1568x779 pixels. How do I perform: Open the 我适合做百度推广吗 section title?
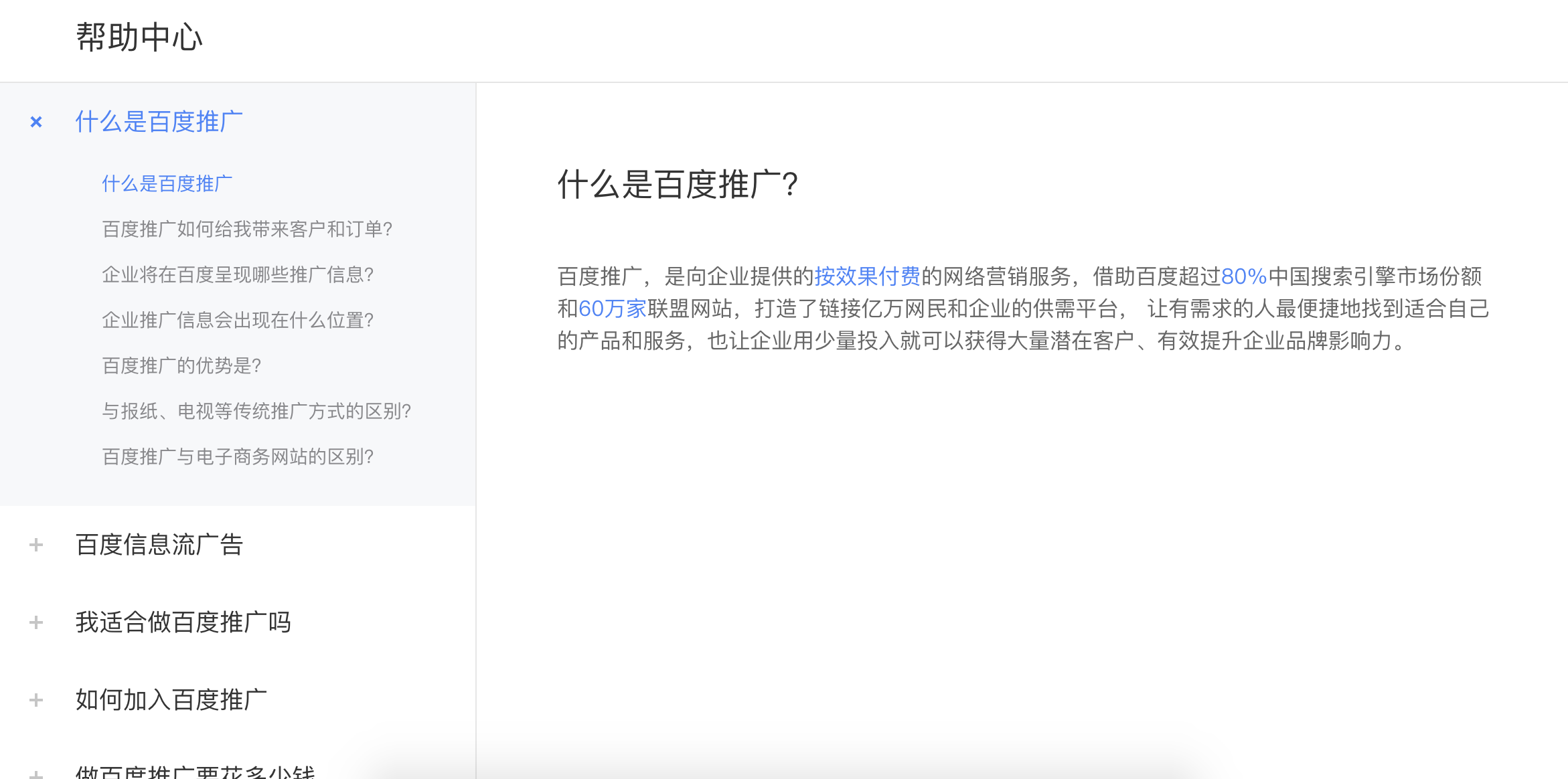pyautogui.click(x=183, y=622)
